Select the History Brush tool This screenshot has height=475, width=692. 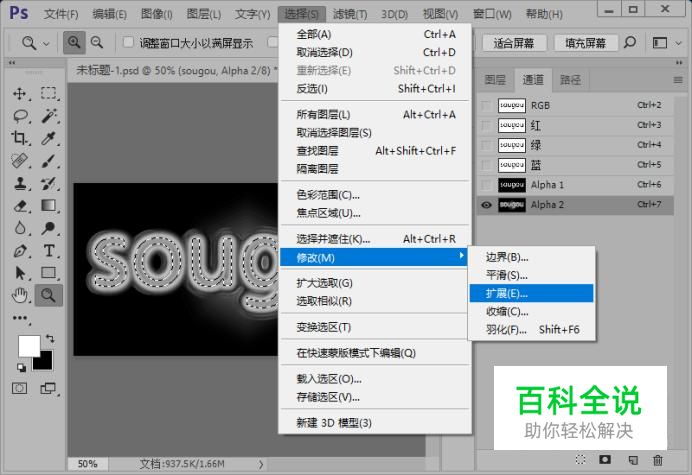(x=48, y=183)
